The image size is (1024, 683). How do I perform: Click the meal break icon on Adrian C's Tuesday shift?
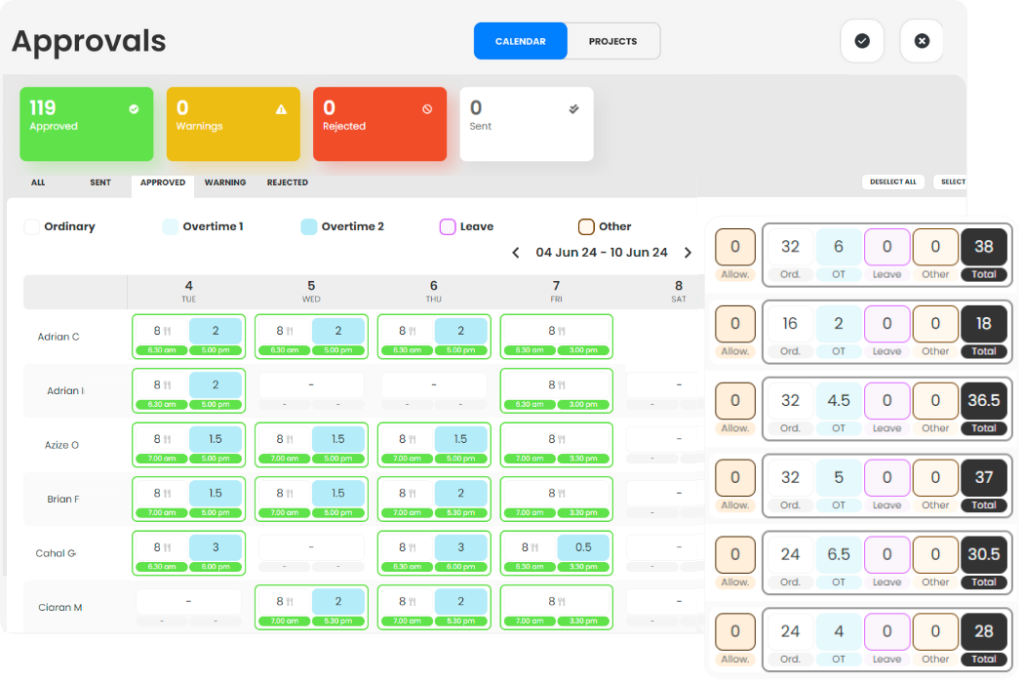[167, 330]
